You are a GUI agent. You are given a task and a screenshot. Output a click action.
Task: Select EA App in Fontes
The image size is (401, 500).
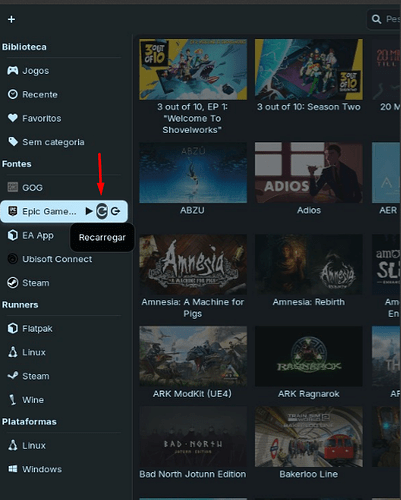(37, 235)
